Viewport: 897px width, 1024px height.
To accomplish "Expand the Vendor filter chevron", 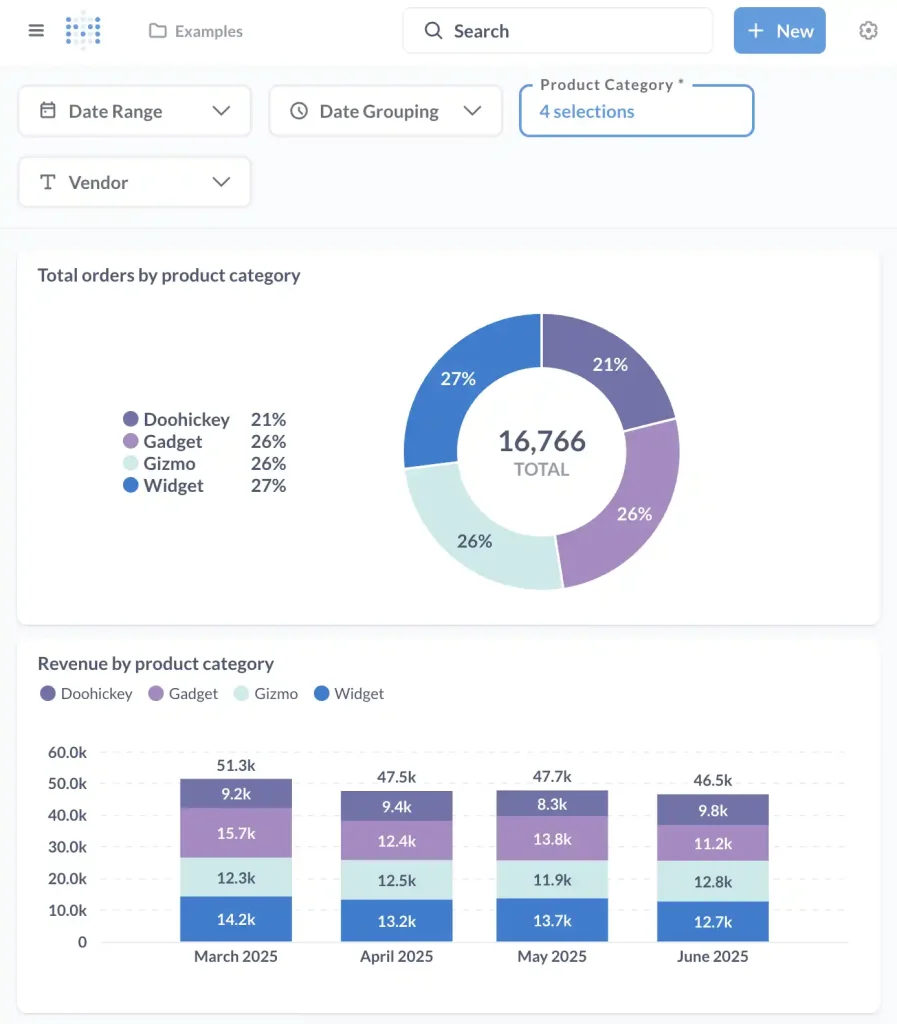I will click(x=222, y=182).
